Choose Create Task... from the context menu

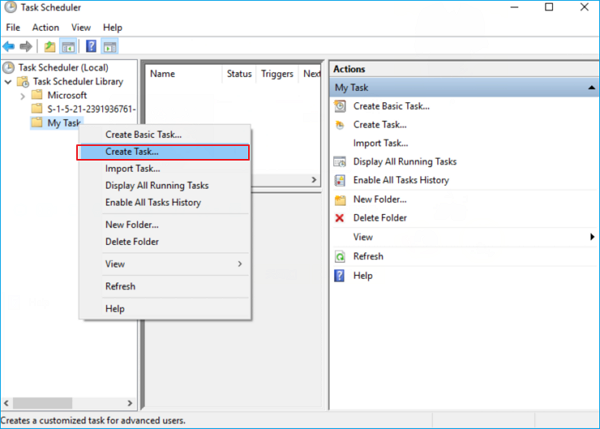click(161, 152)
